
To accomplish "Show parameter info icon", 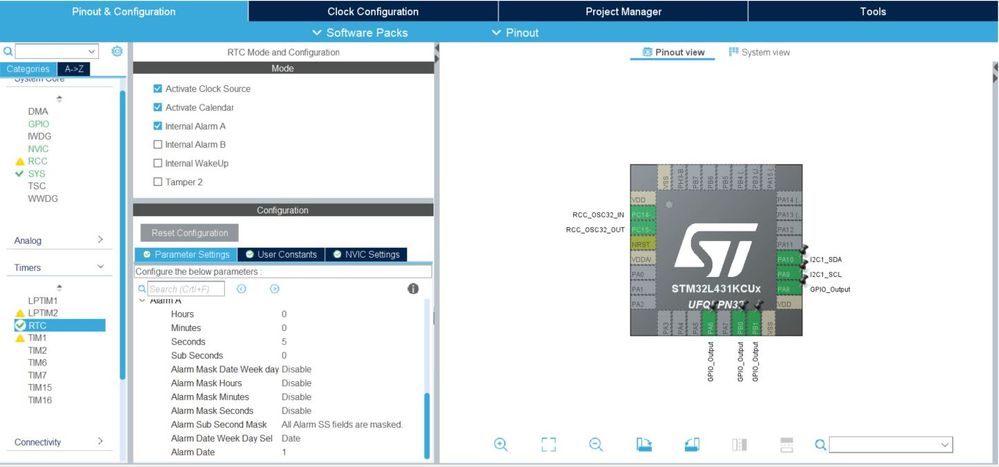I will pyautogui.click(x=413, y=289).
